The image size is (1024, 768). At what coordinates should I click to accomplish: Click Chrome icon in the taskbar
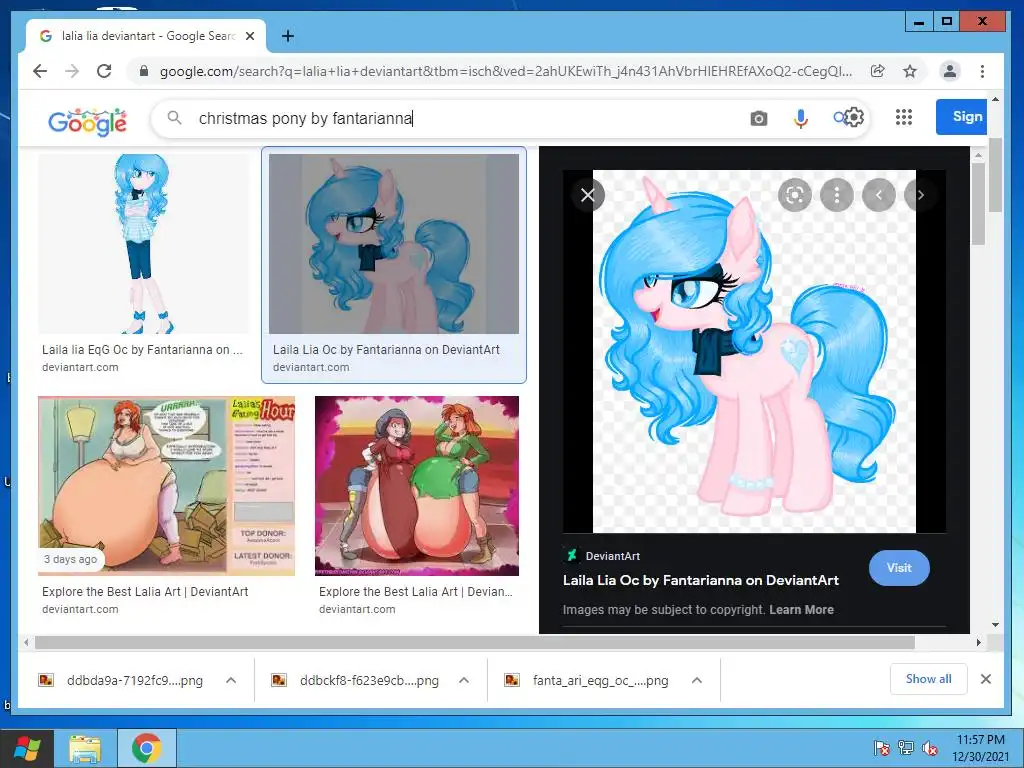(146, 748)
